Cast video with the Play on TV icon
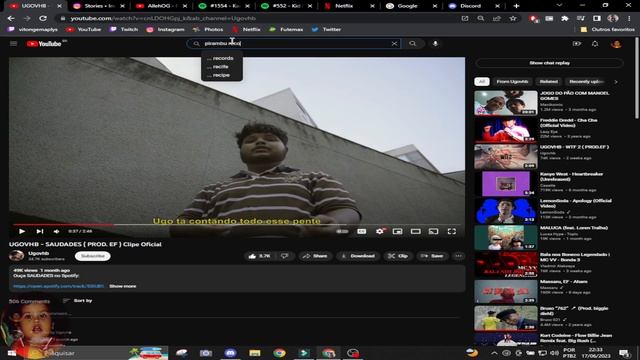Image resolution: width=640 pixels, height=360 pixels. click(433, 231)
